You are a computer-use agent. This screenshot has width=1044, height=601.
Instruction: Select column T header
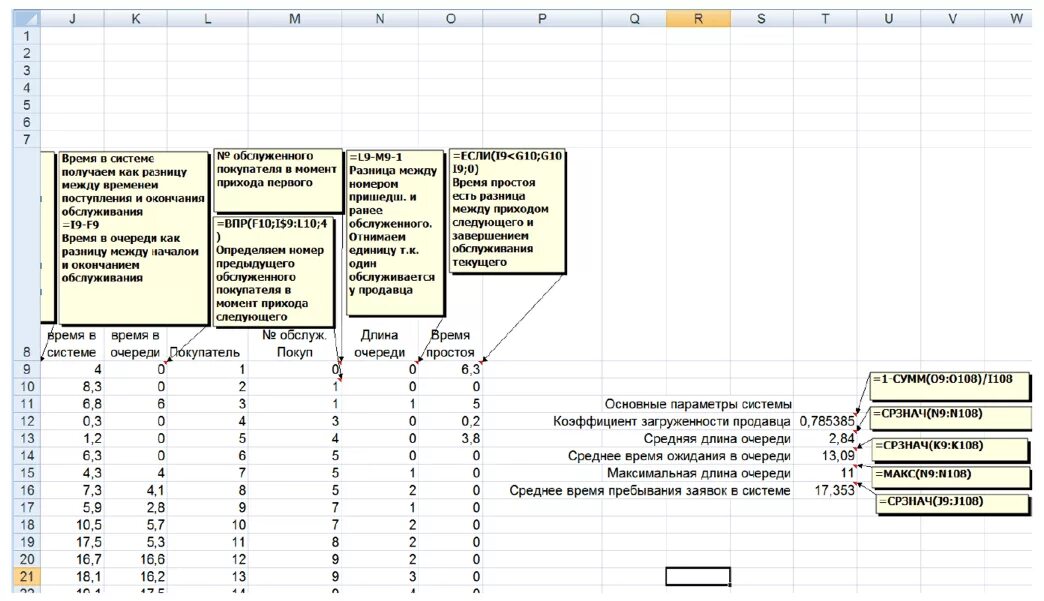pos(825,19)
